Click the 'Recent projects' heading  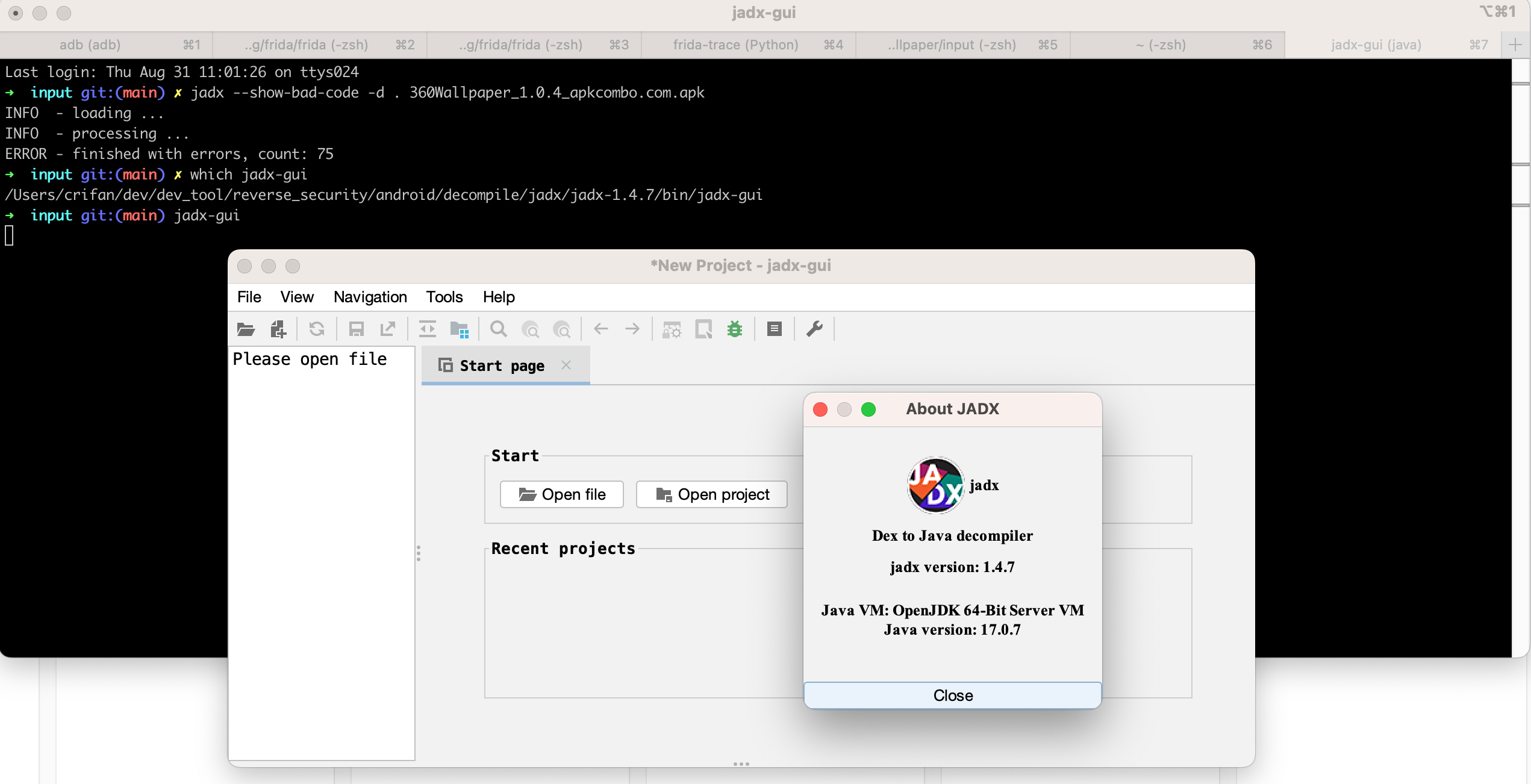coord(563,549)
